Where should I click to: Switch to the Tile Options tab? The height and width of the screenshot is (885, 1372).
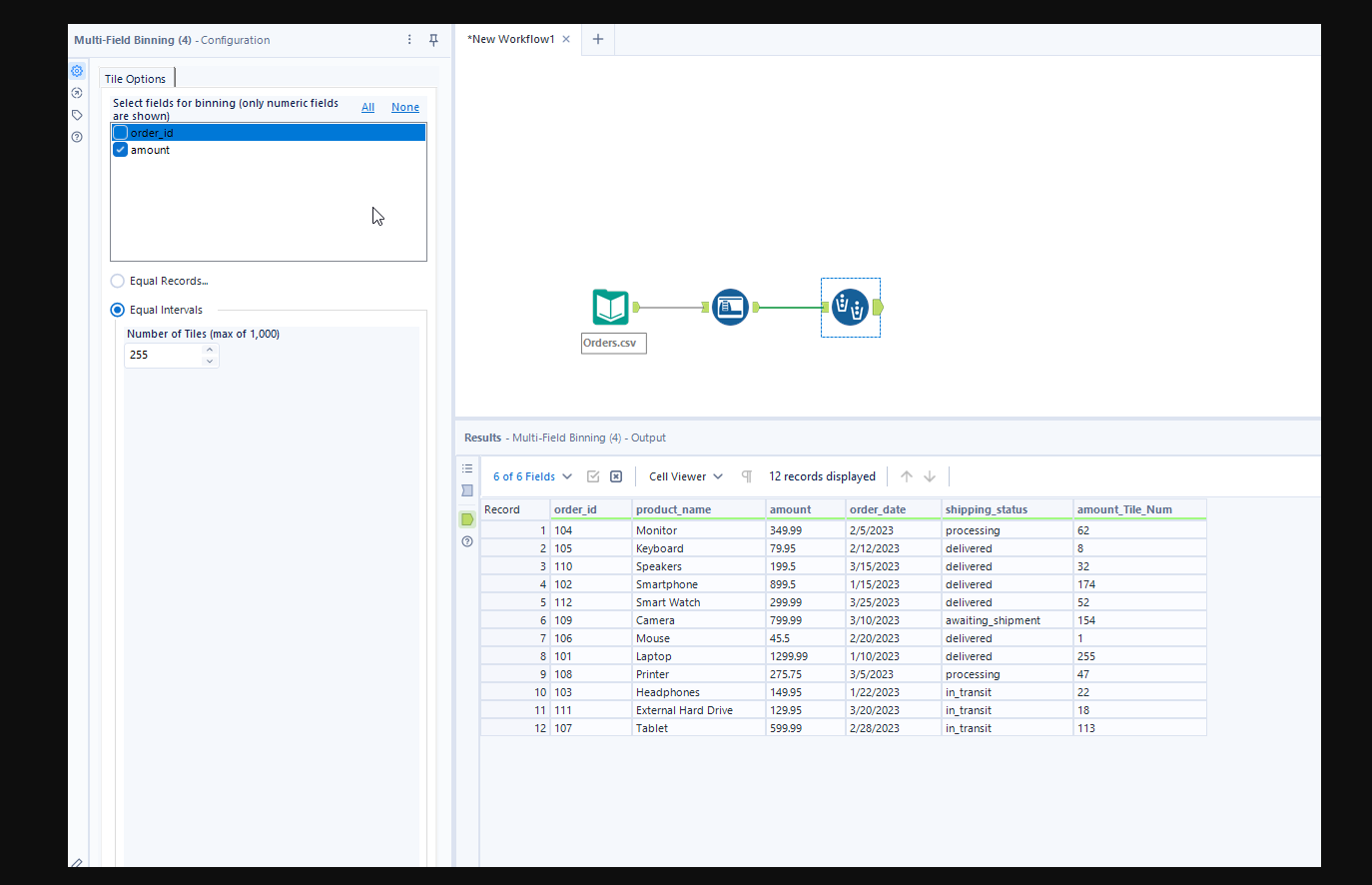click(136, 79)
